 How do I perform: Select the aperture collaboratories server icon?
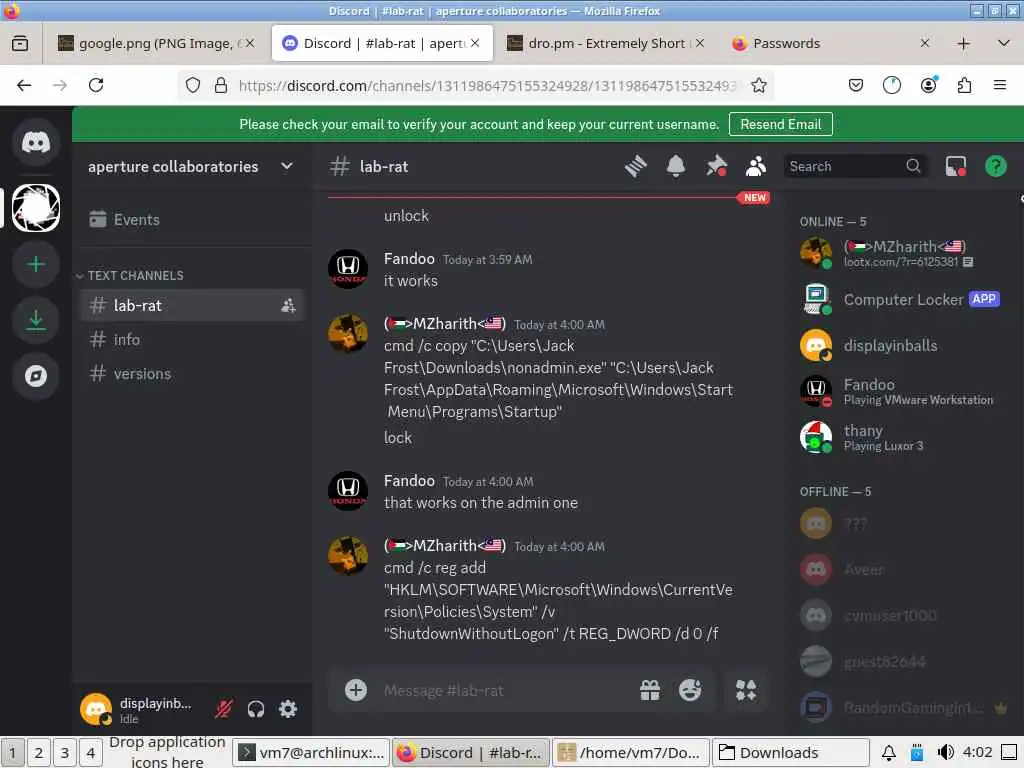coord(36,208)
